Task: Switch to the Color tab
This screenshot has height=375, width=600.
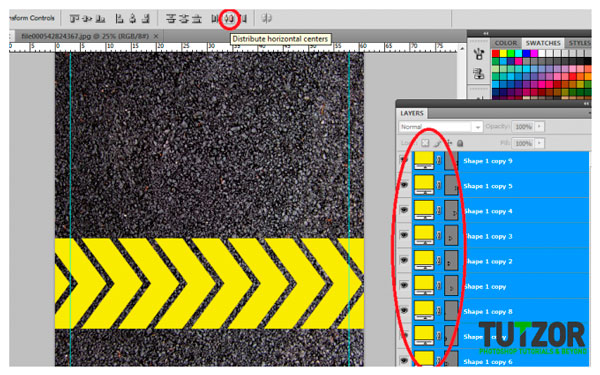Action: (505, 43)
